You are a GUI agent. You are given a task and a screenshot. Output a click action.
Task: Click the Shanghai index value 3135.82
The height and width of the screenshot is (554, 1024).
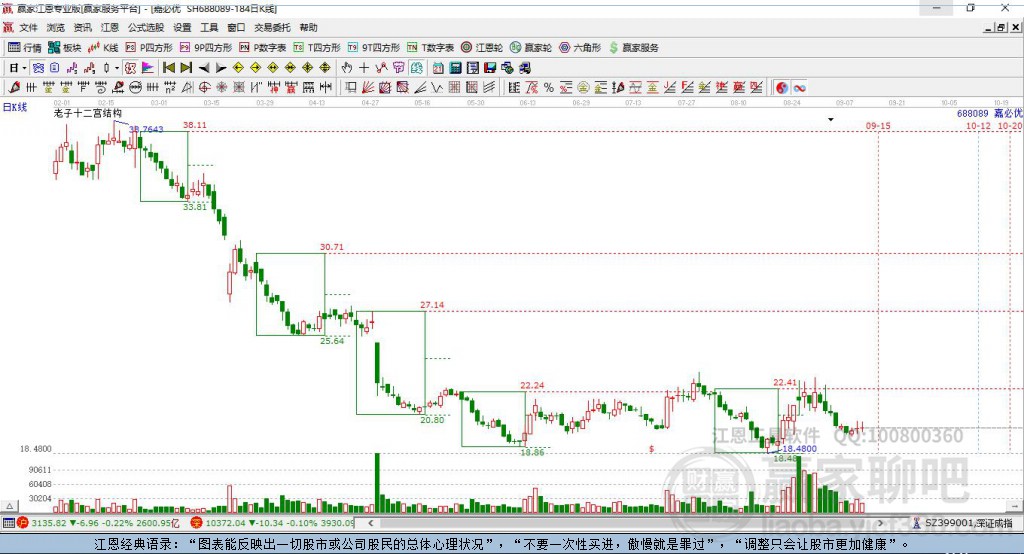tap(48, 523)
